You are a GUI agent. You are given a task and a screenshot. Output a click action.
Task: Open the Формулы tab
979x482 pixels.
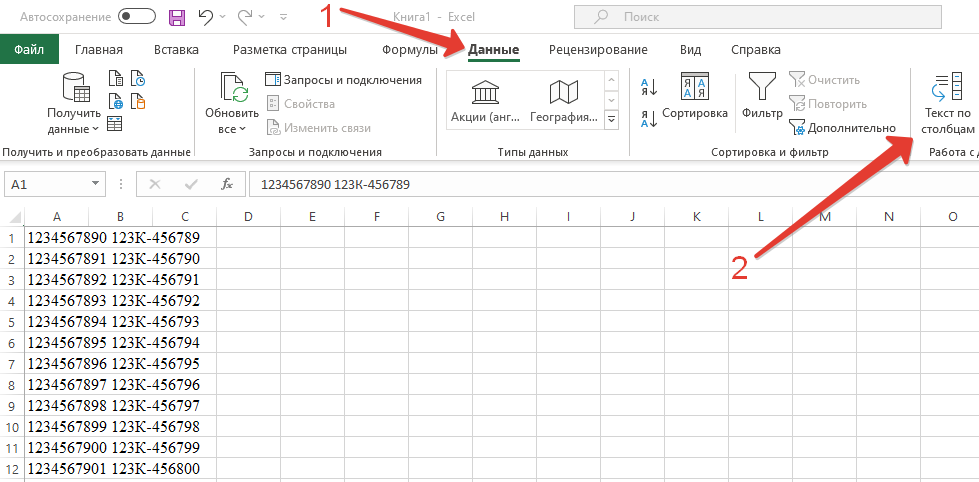(x=410, y=50)
